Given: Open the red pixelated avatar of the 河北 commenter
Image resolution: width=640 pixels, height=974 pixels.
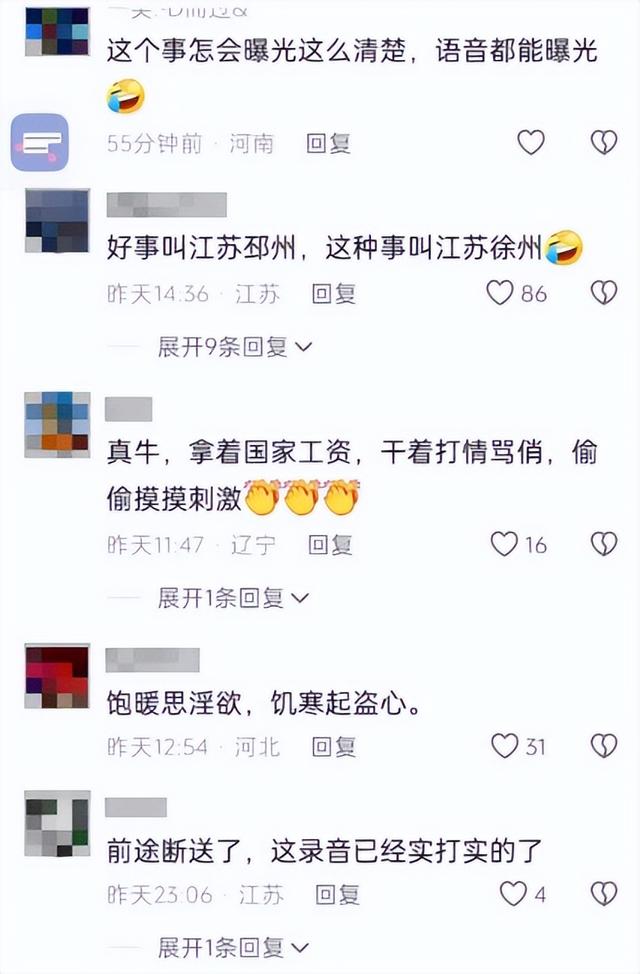Looking at the screenshot, I should pyautogui.click(x=57, y=676).
